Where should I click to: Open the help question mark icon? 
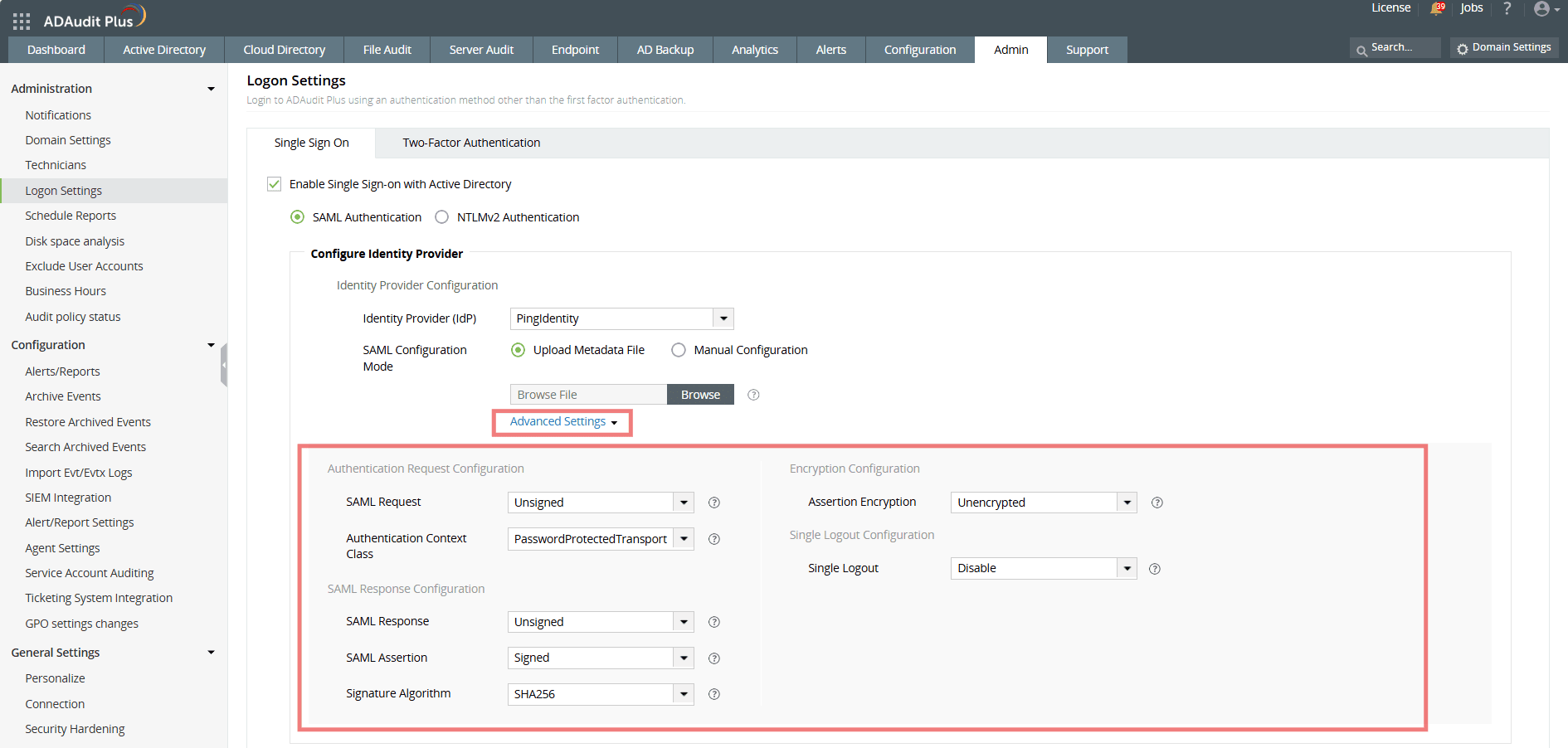[1507, 10]
